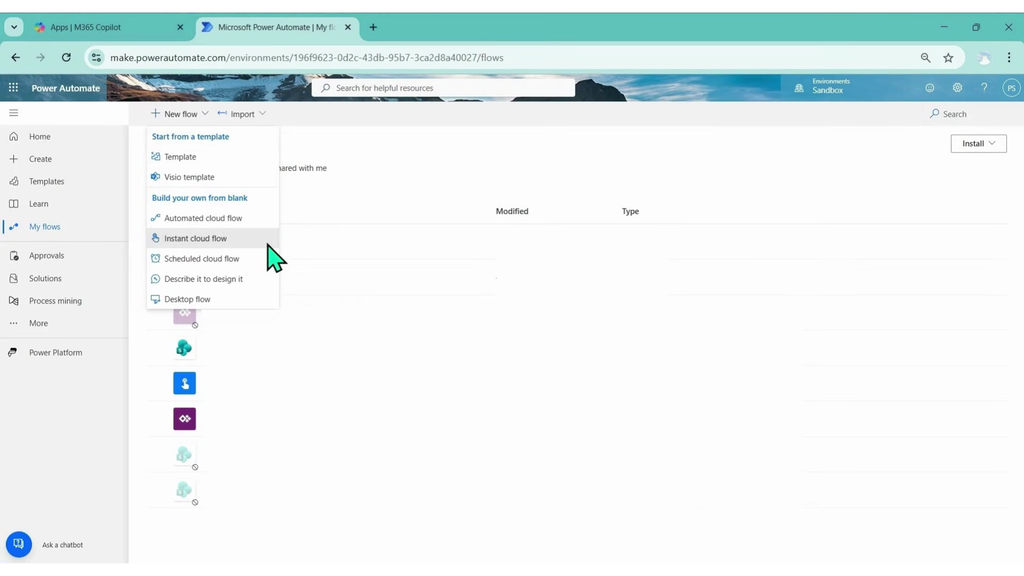The width and height of the screenshot is (1024, 576).
Task: Open the new tab plus button
Action: pyautogui.click(x=373, y=27)
